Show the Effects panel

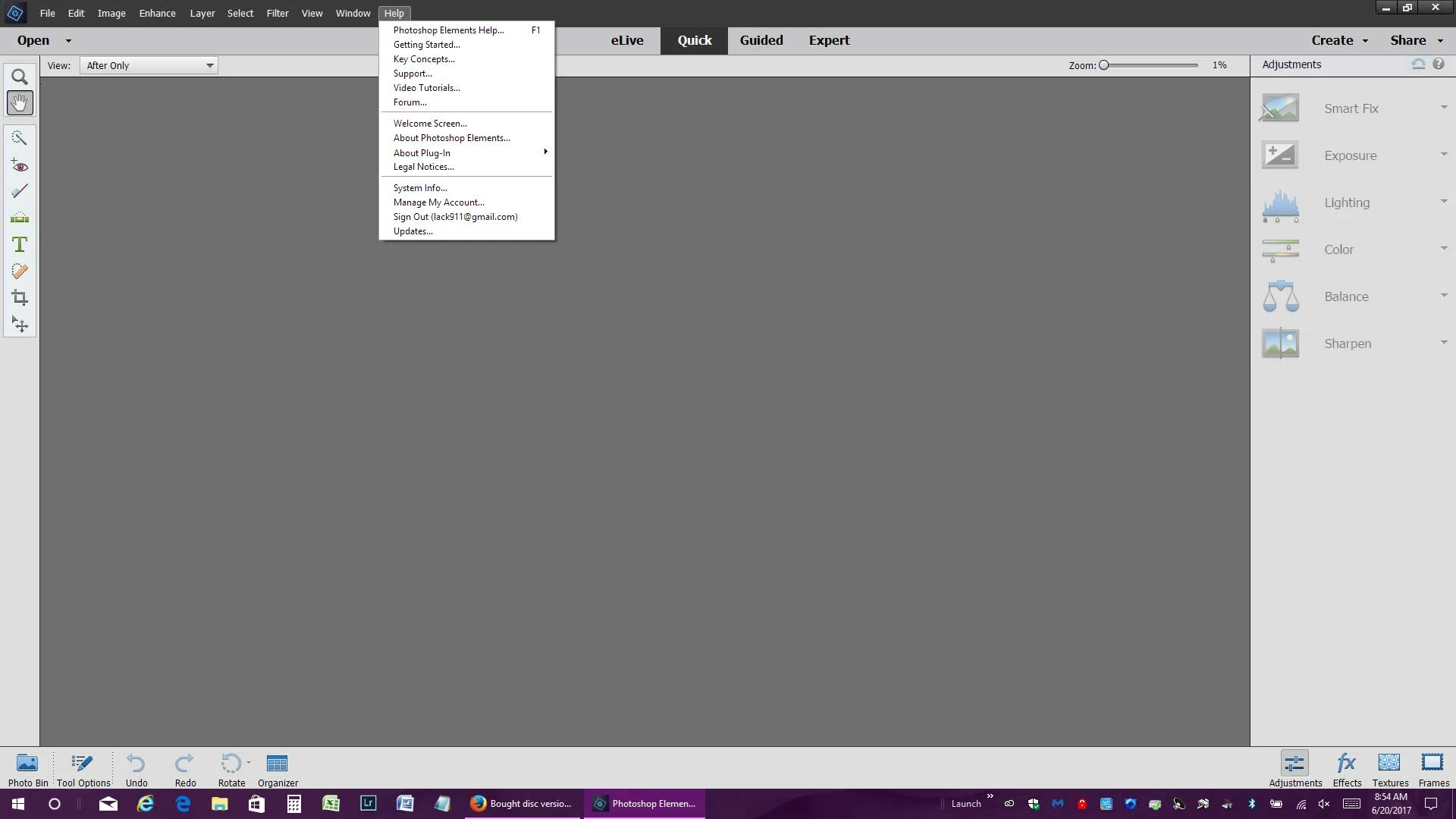click(x=1347, y=770)
